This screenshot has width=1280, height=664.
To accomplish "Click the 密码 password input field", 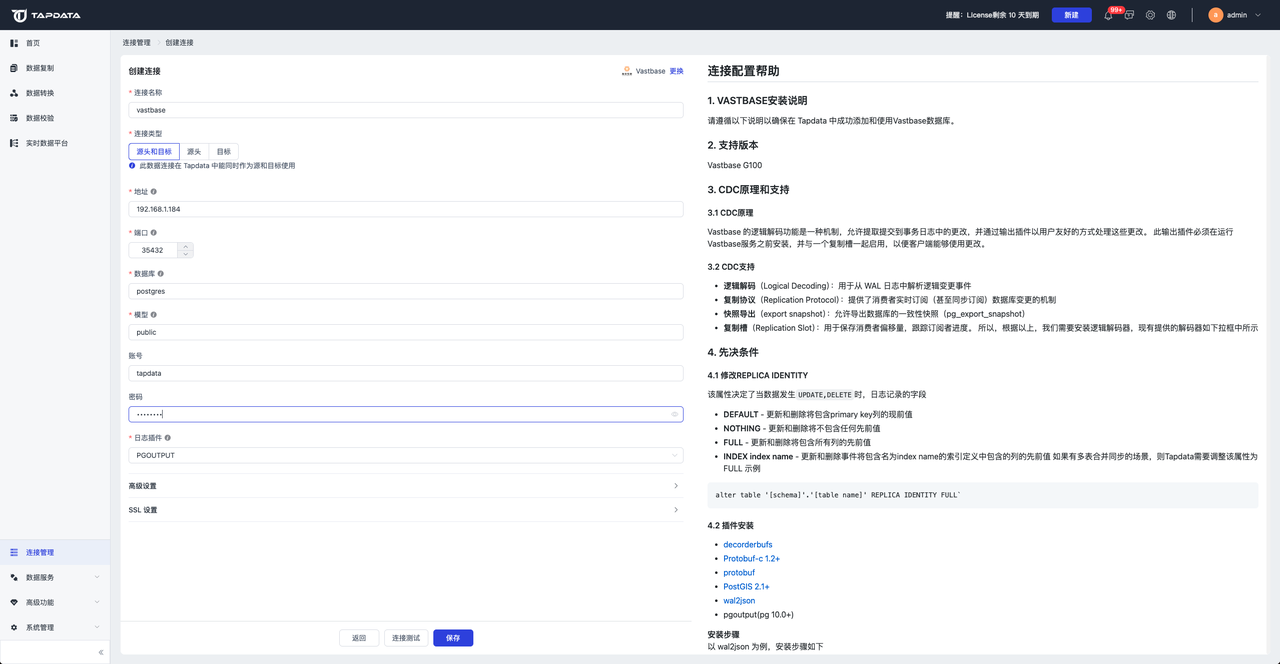I will click(x=406, y=414).
